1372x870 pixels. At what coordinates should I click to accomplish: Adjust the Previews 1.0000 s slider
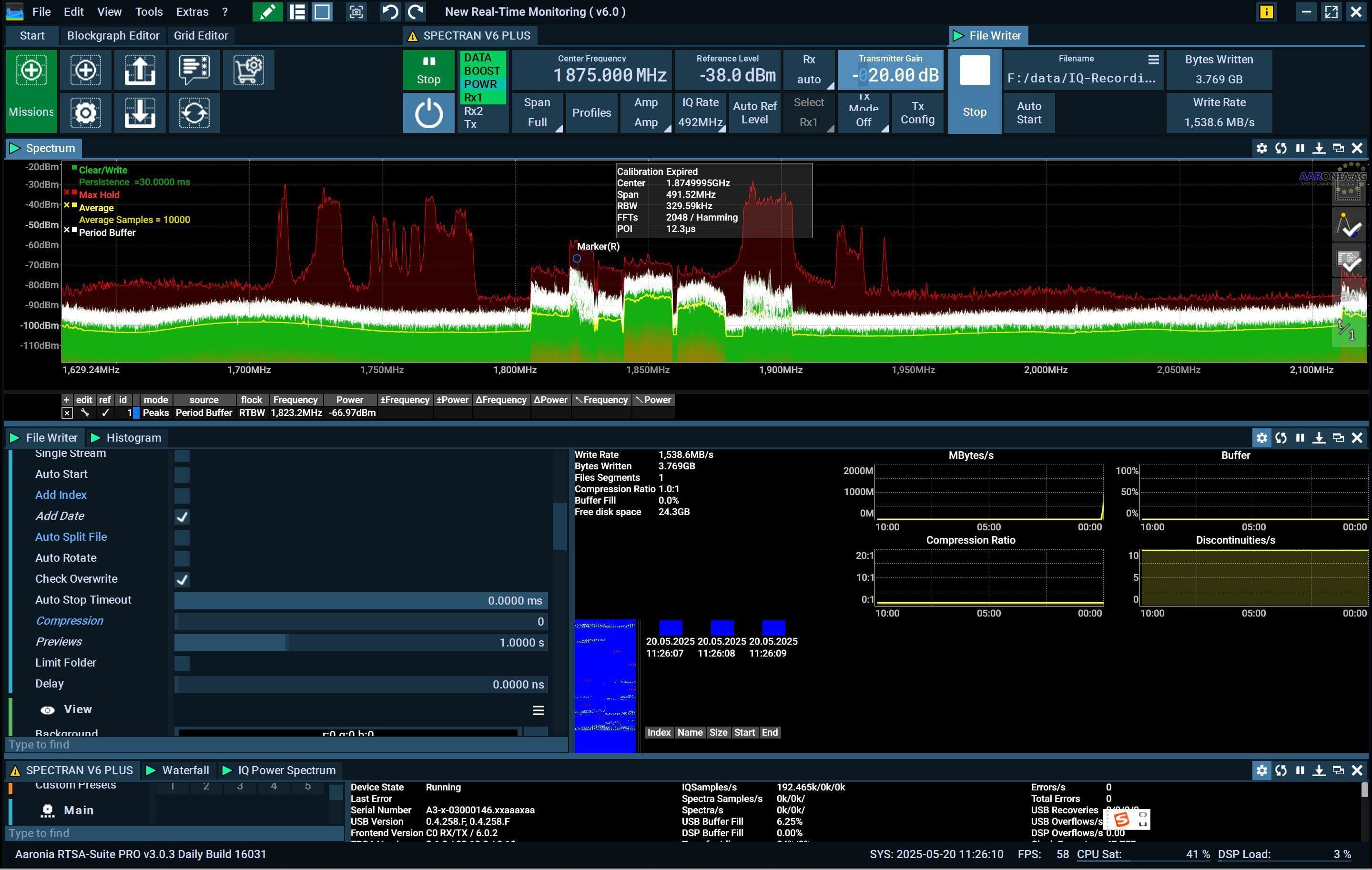coord(361,643)
